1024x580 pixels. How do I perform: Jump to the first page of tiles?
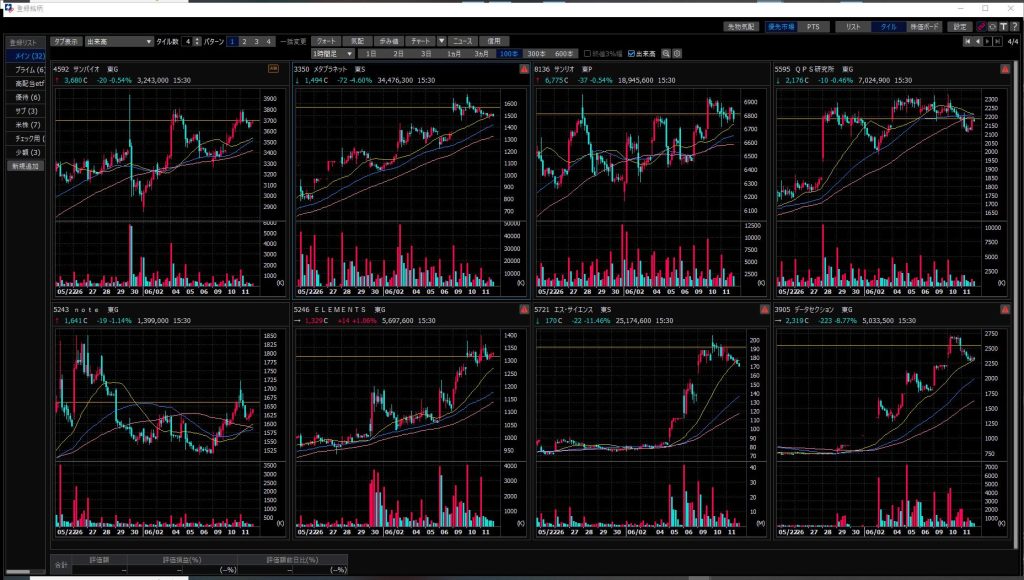pos(967,41)
